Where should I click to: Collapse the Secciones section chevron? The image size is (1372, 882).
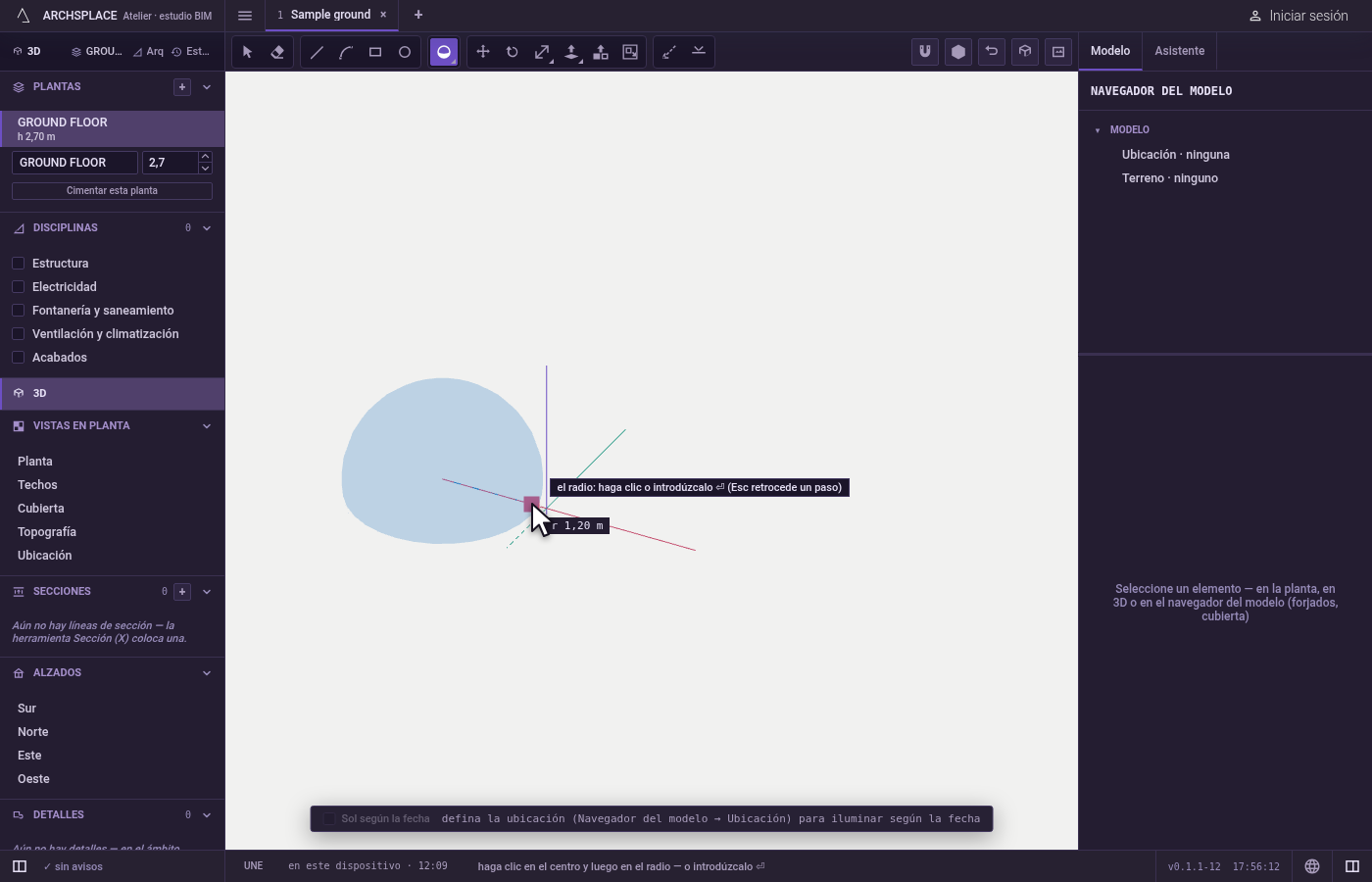207,592
